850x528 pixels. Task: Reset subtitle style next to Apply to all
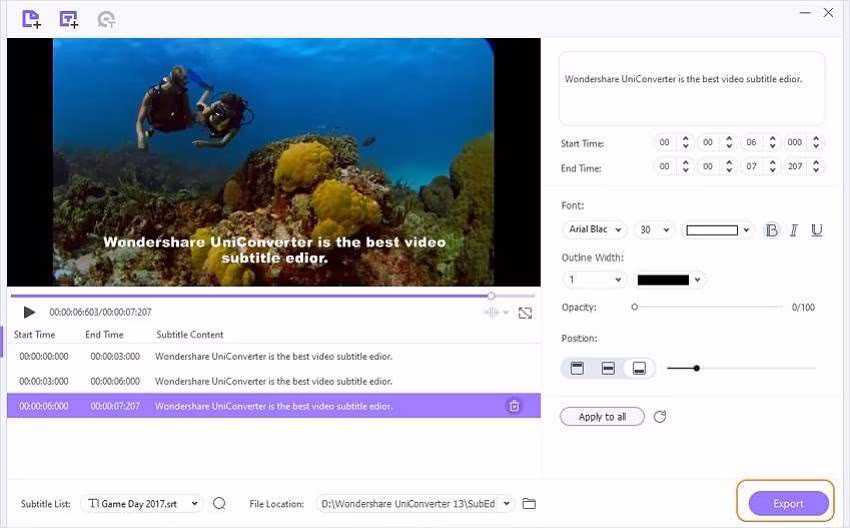click(x=660, y=417)
